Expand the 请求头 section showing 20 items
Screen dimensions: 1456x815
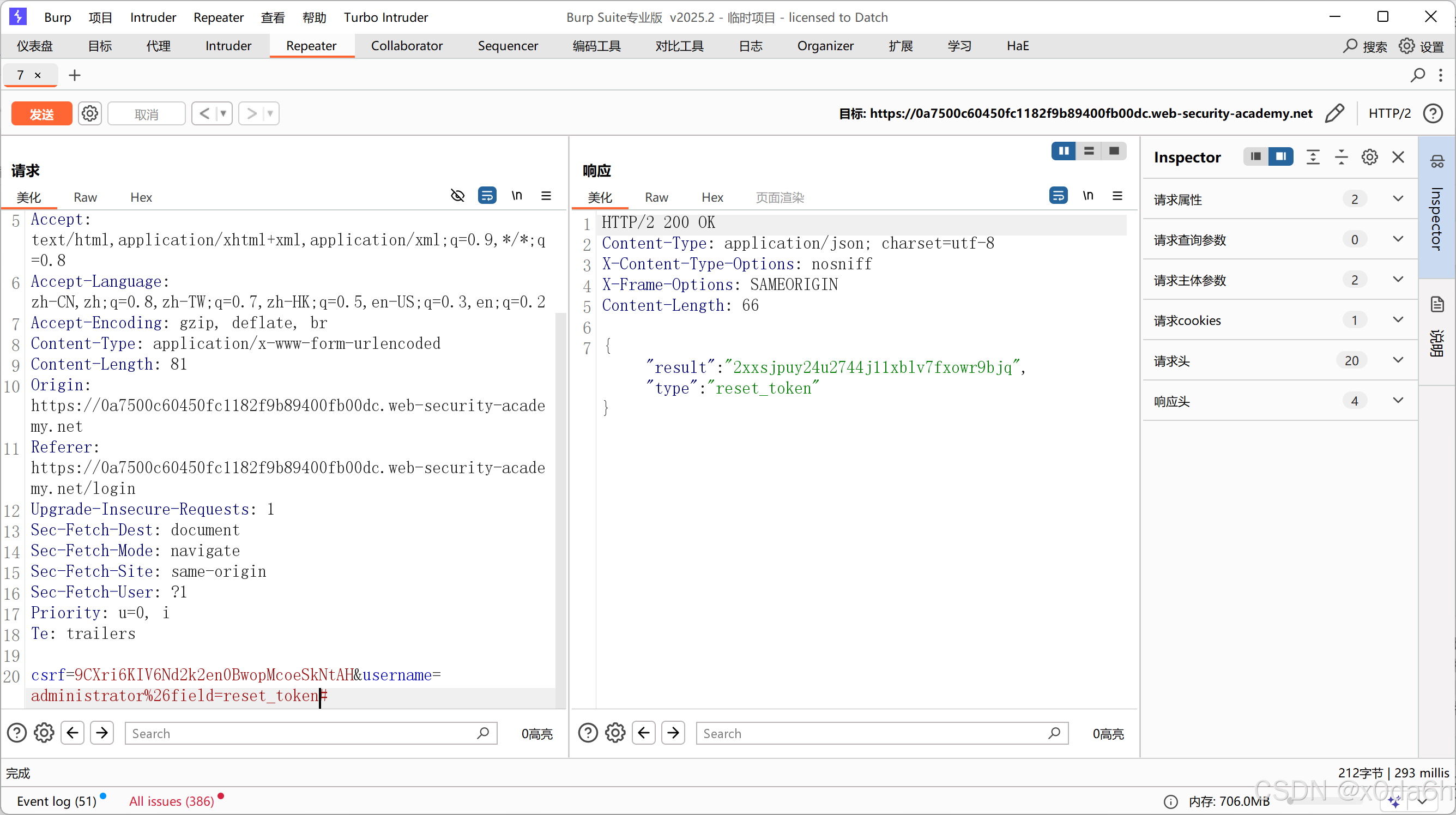tap(1398, 360)
